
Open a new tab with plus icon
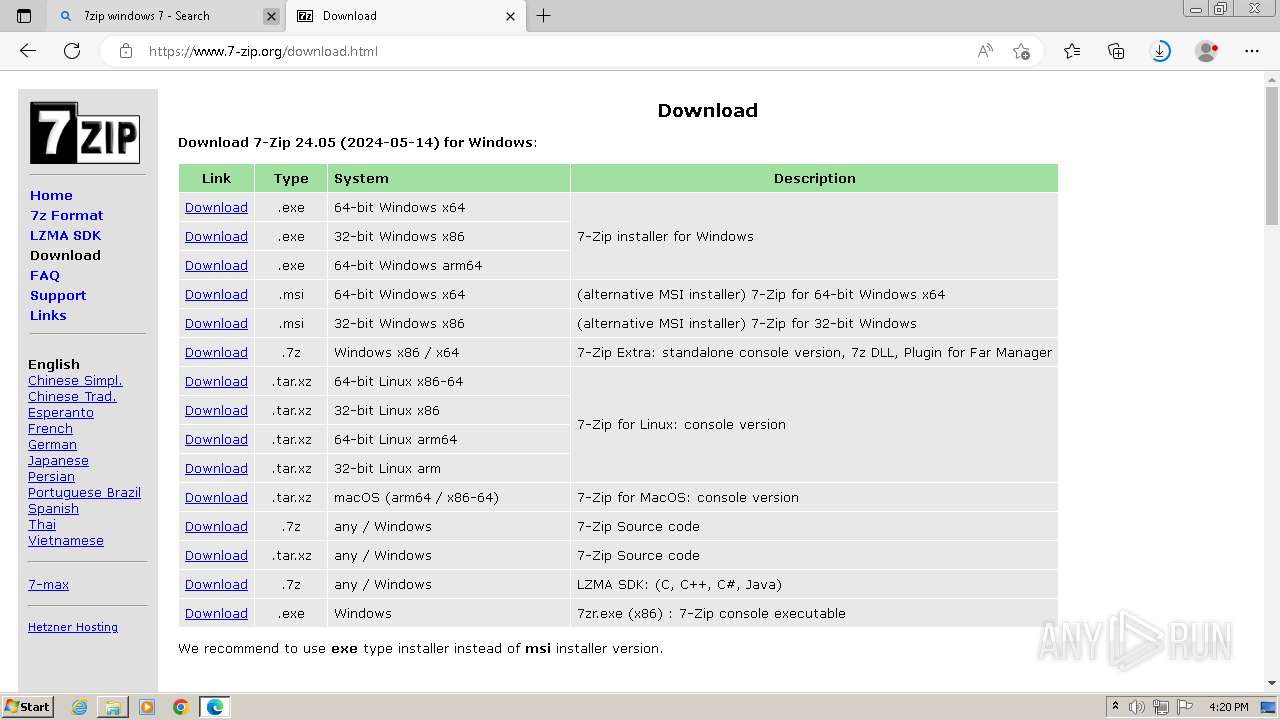(544, 16)
